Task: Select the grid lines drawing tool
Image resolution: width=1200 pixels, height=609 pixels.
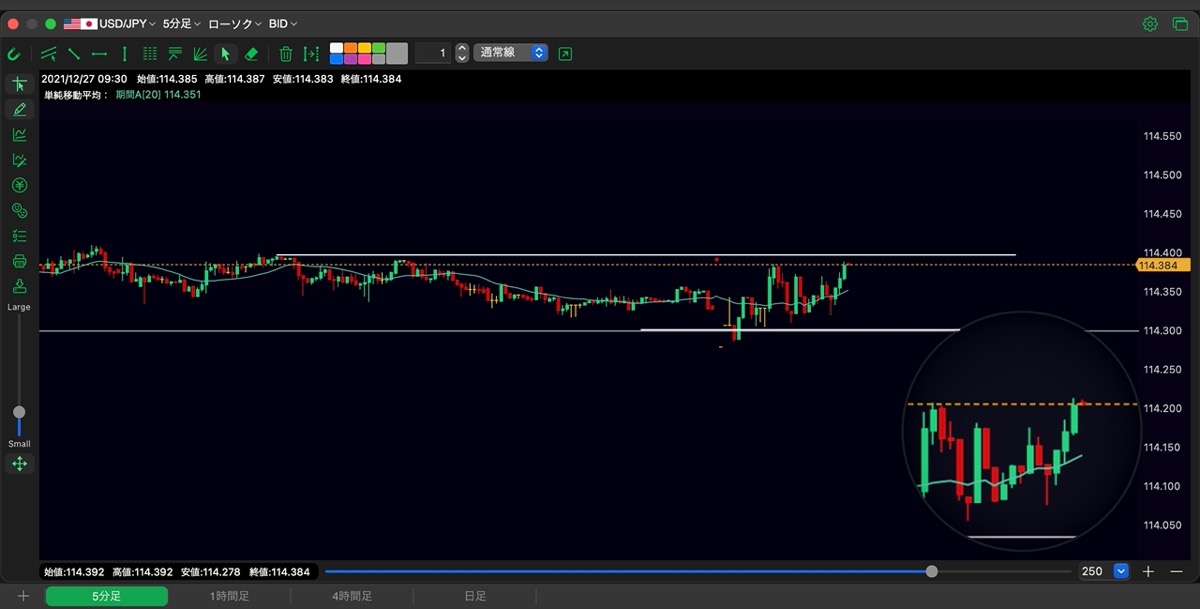Action: pos(150,53)
